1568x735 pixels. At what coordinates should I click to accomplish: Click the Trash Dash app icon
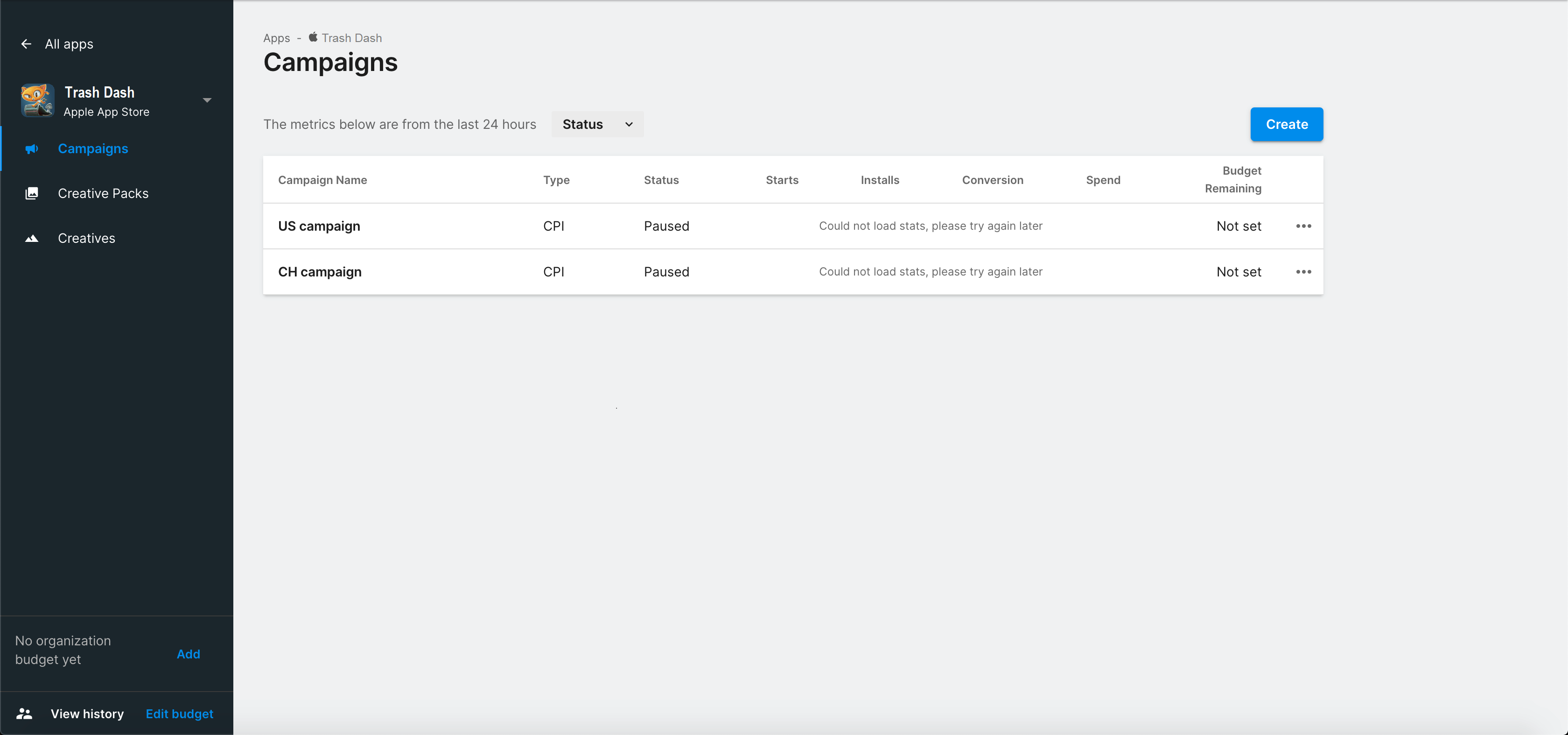tap(36, 100)
